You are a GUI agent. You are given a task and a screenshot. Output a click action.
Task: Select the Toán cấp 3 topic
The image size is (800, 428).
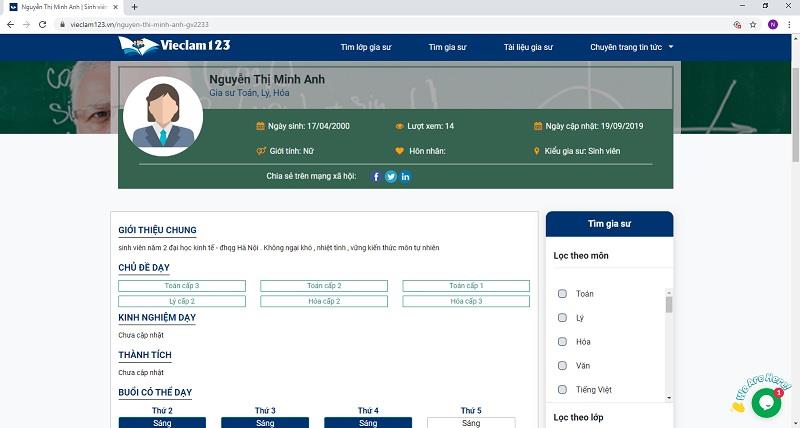(x=182, y=286)
